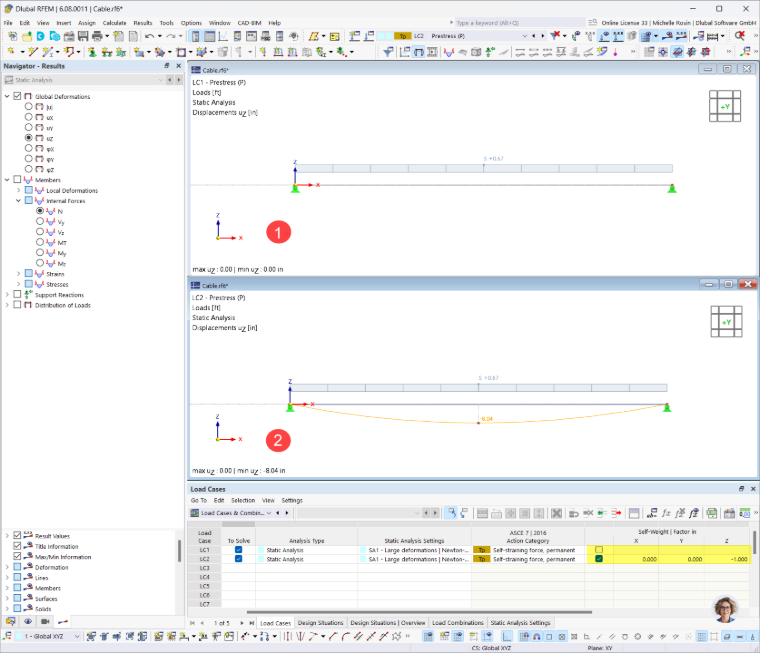Click the Load Cases horizontal scrollbar
The width and height of the screenshot is (760, 653).
(x=419, y=612)
